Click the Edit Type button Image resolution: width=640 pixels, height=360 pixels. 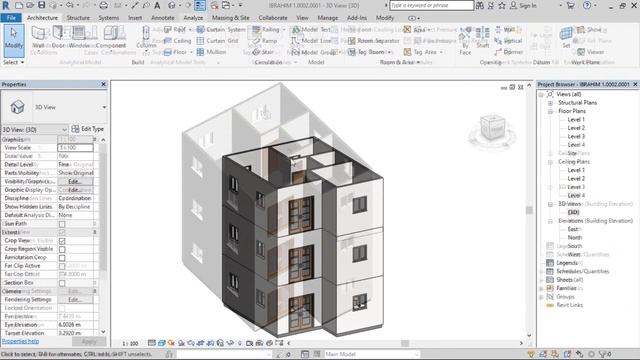click(x=88, y=129)
